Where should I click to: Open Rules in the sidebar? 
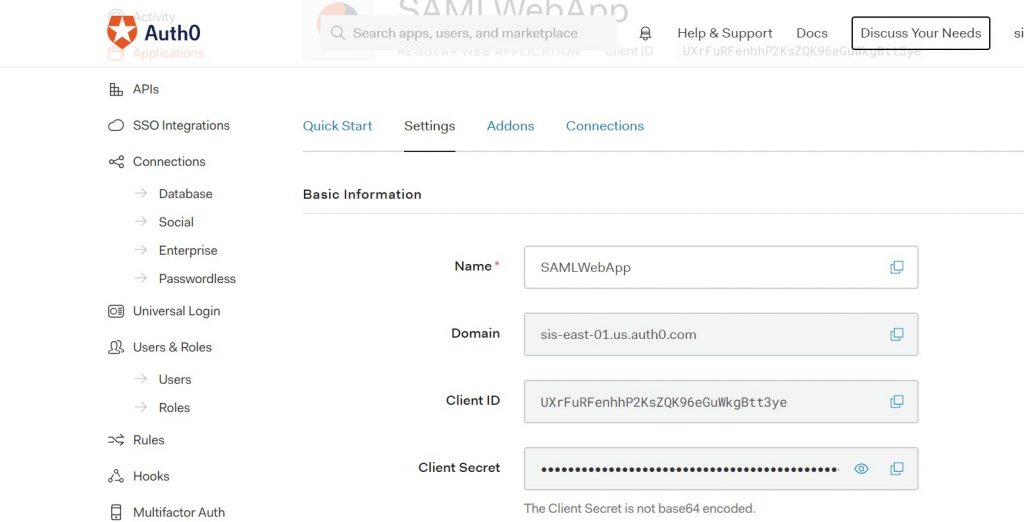pyautogui.click(x=148, y=440)
